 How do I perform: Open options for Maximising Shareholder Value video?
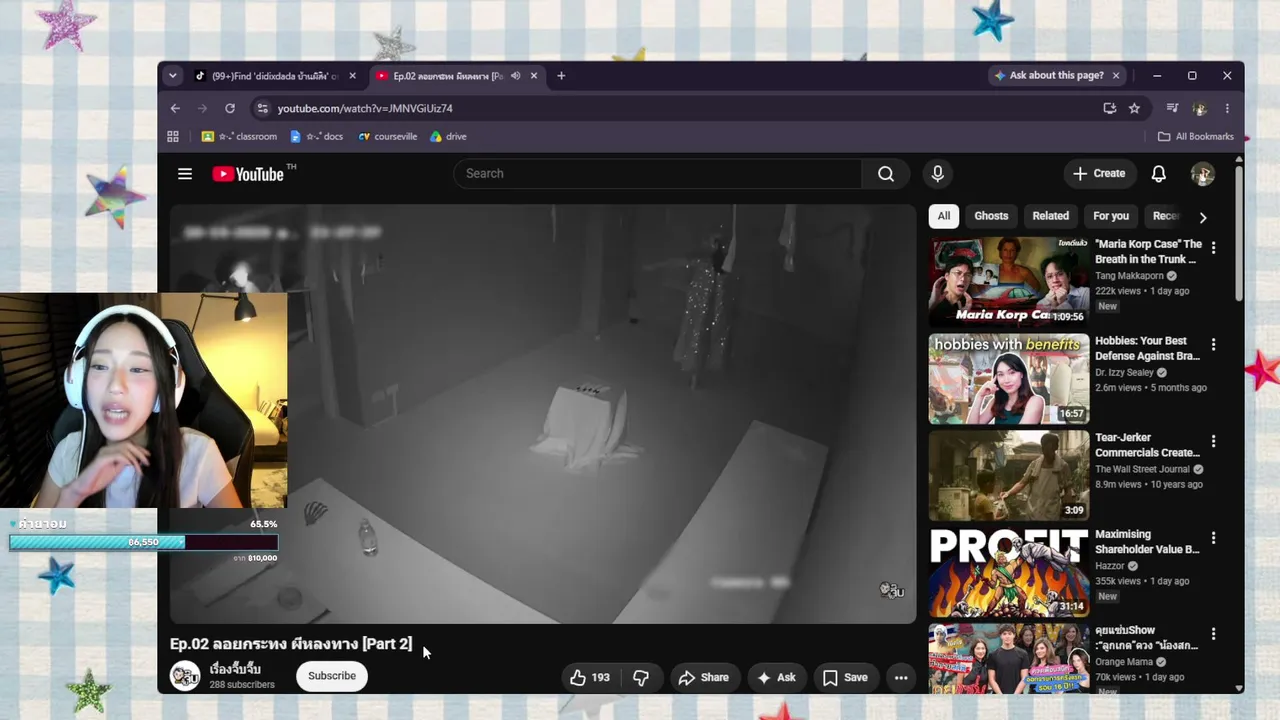1213,538
